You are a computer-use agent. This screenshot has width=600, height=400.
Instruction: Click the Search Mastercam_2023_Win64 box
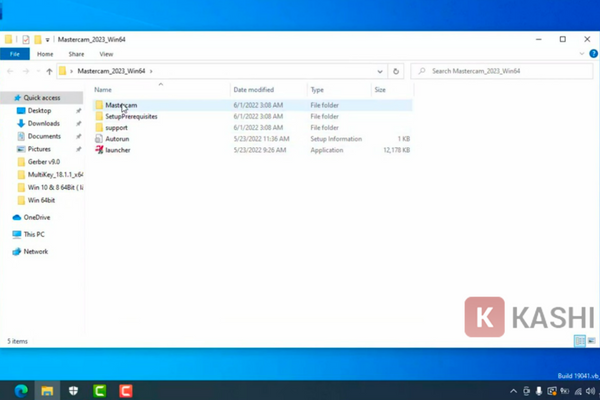click(500, 72)
